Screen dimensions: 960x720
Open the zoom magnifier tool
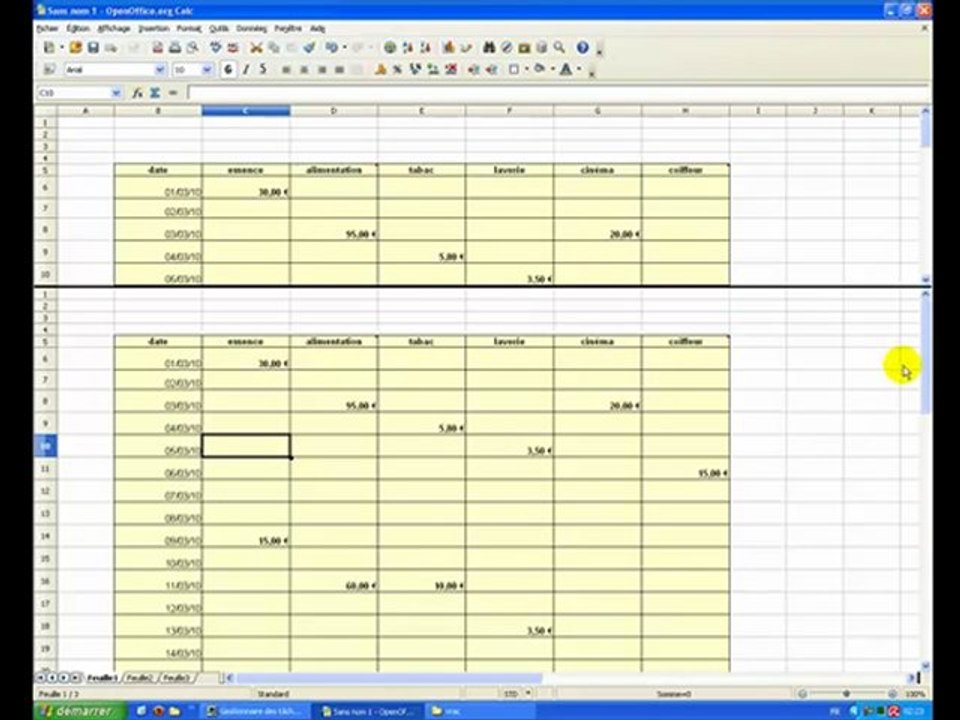[559, 47]
